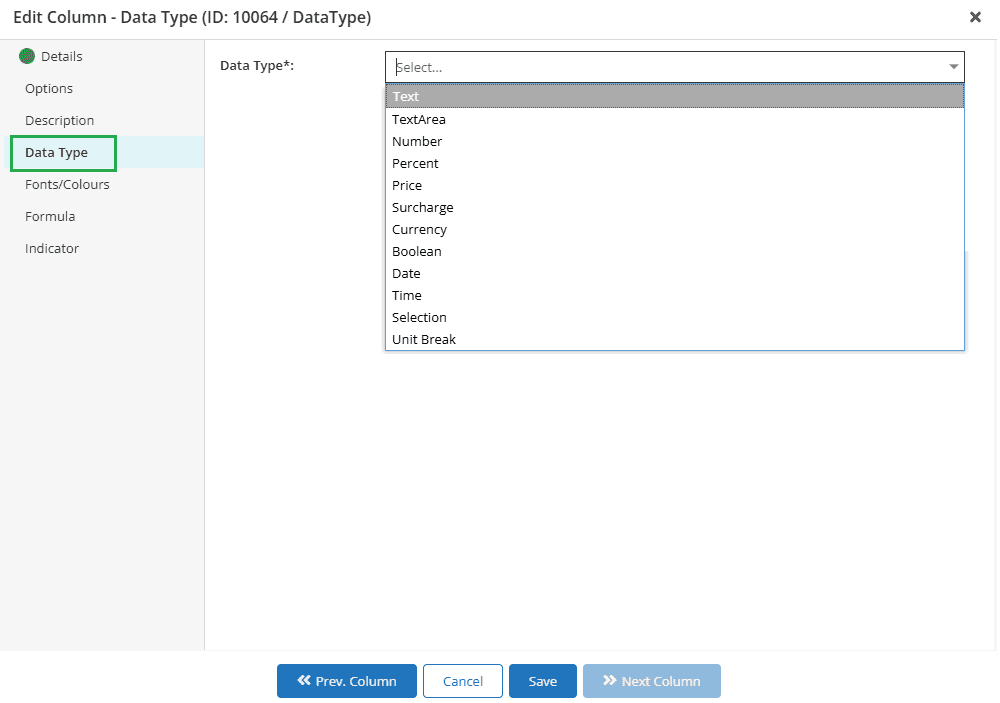The image size is (1000, 703).
Task: Select Percent as the data type
Action: 675,163
